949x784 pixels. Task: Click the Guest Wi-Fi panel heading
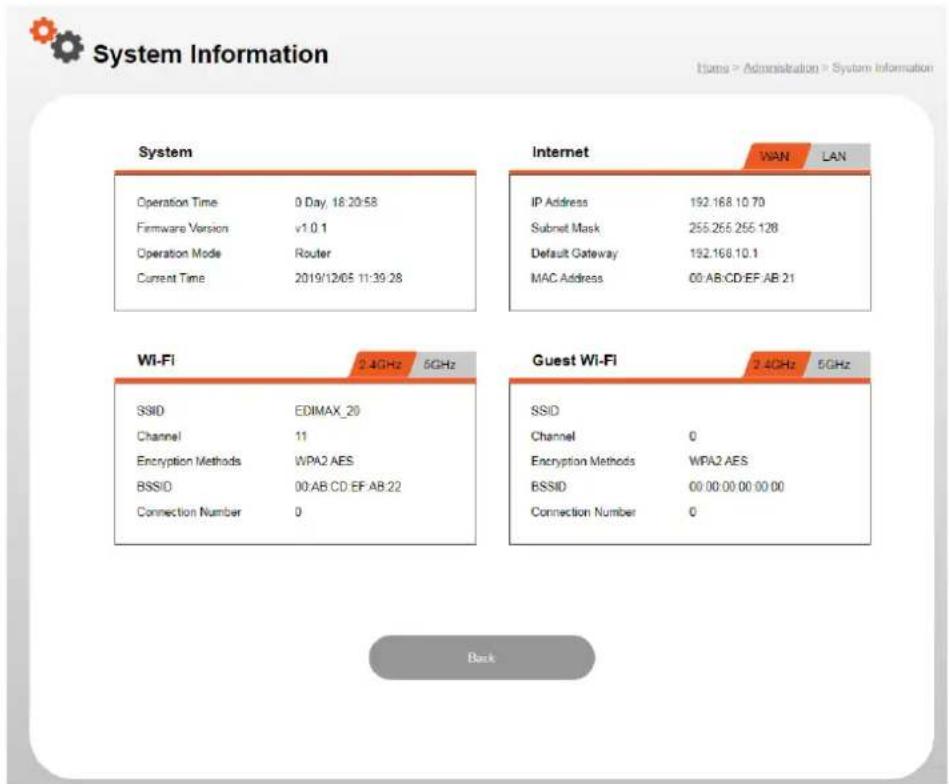click(x=575, y=360)
